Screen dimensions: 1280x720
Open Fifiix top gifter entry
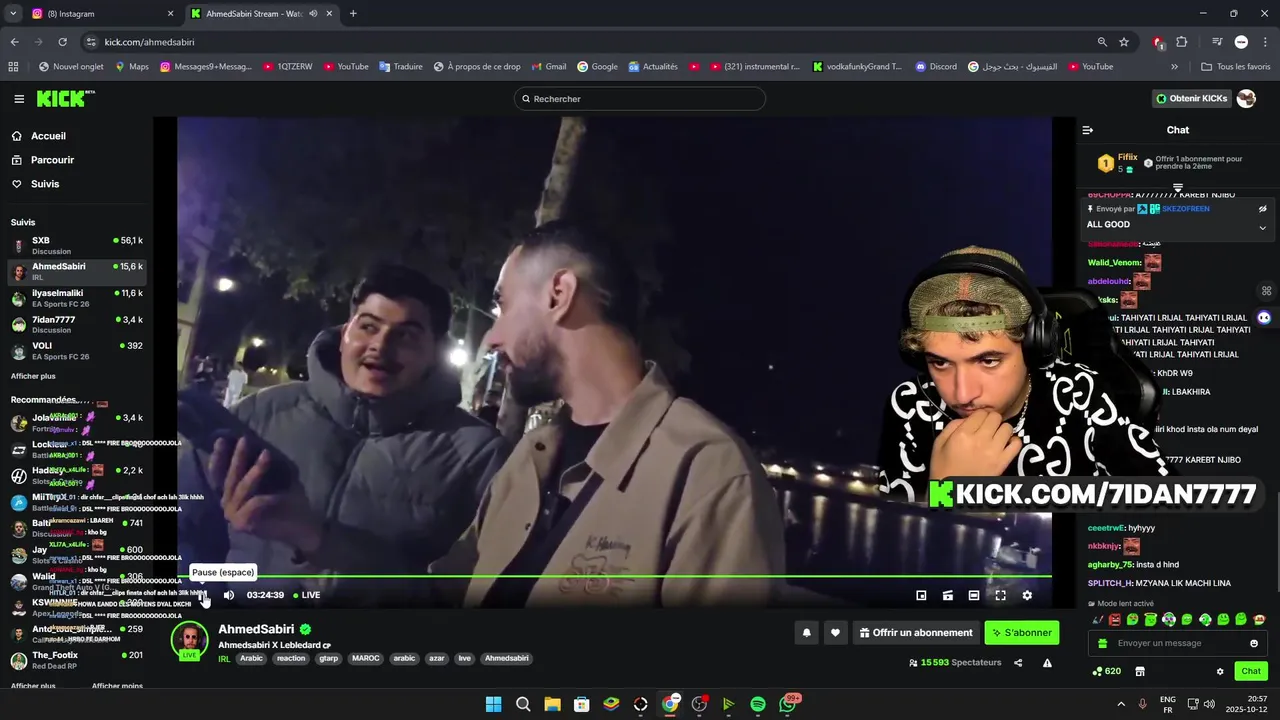point(1116,162)
